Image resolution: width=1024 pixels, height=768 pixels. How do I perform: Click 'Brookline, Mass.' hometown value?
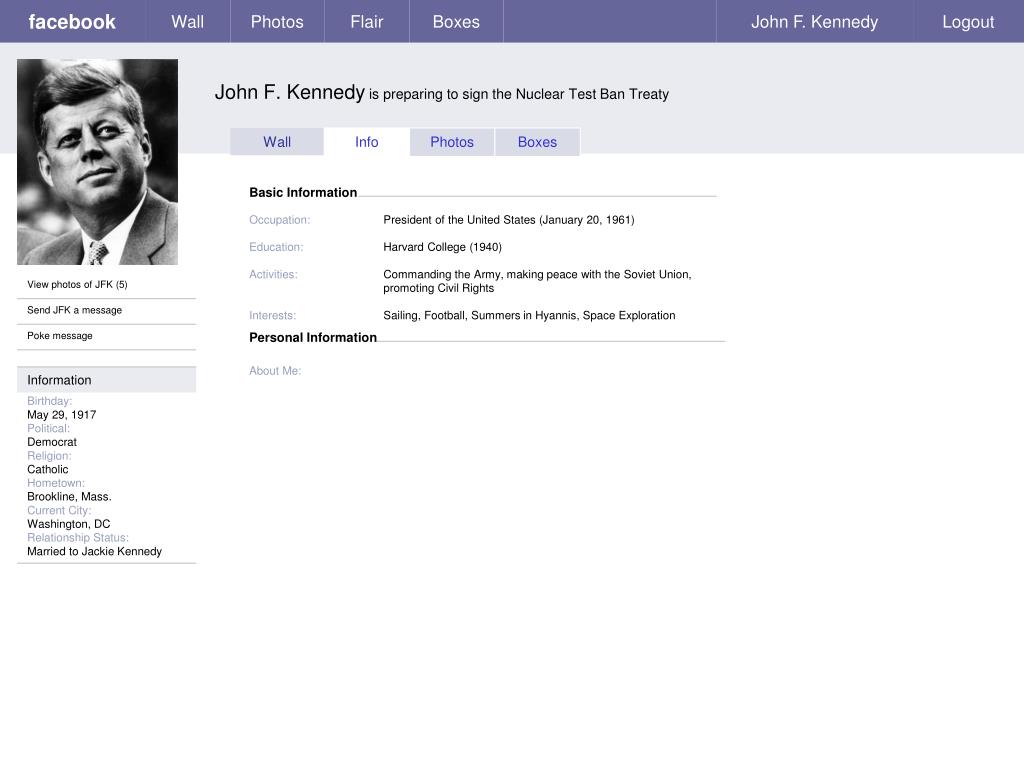click(69, 497)
